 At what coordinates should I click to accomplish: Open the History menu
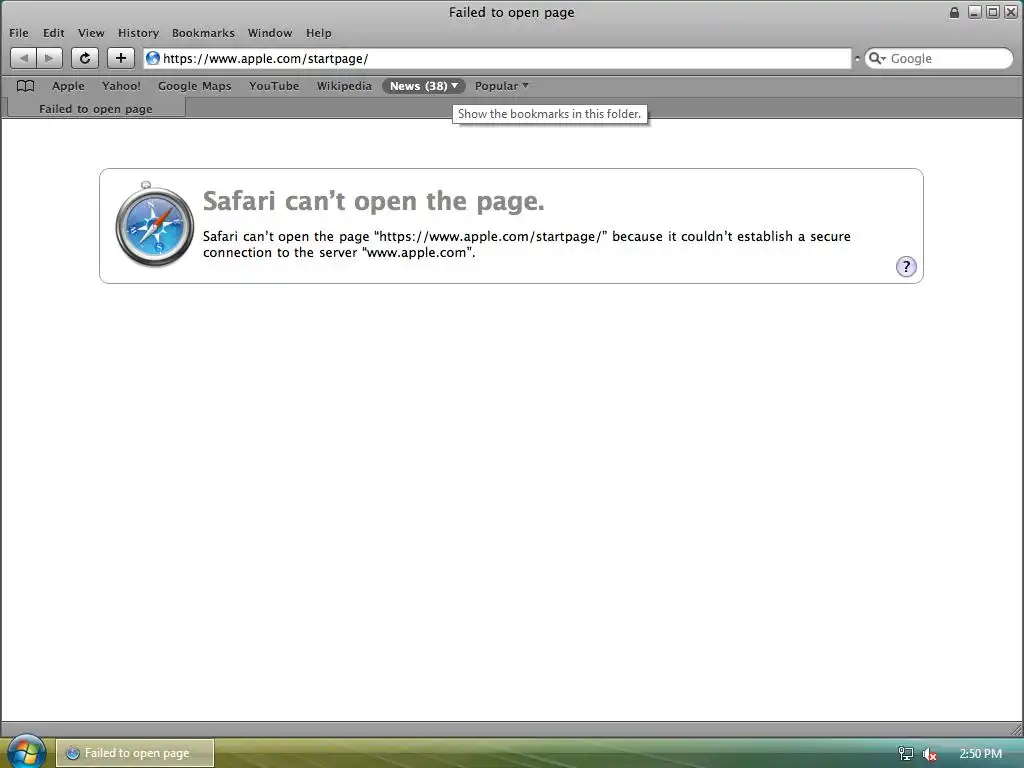tap(138, 33)
